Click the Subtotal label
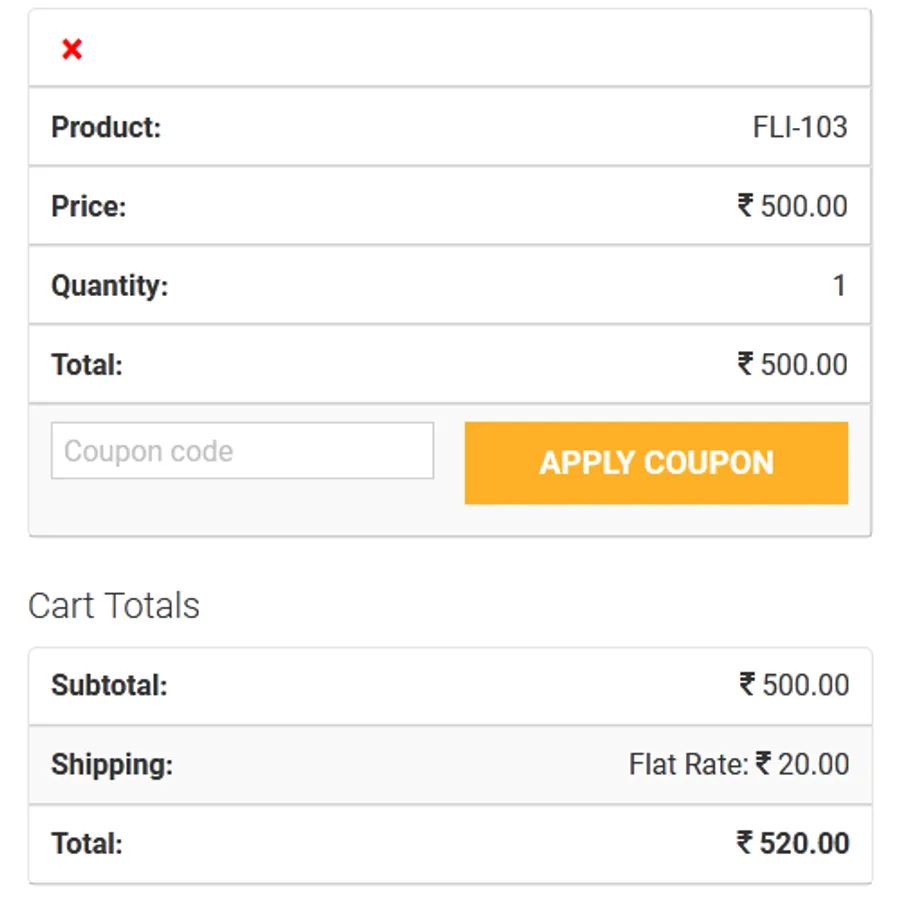 click(x=109, y=685)
